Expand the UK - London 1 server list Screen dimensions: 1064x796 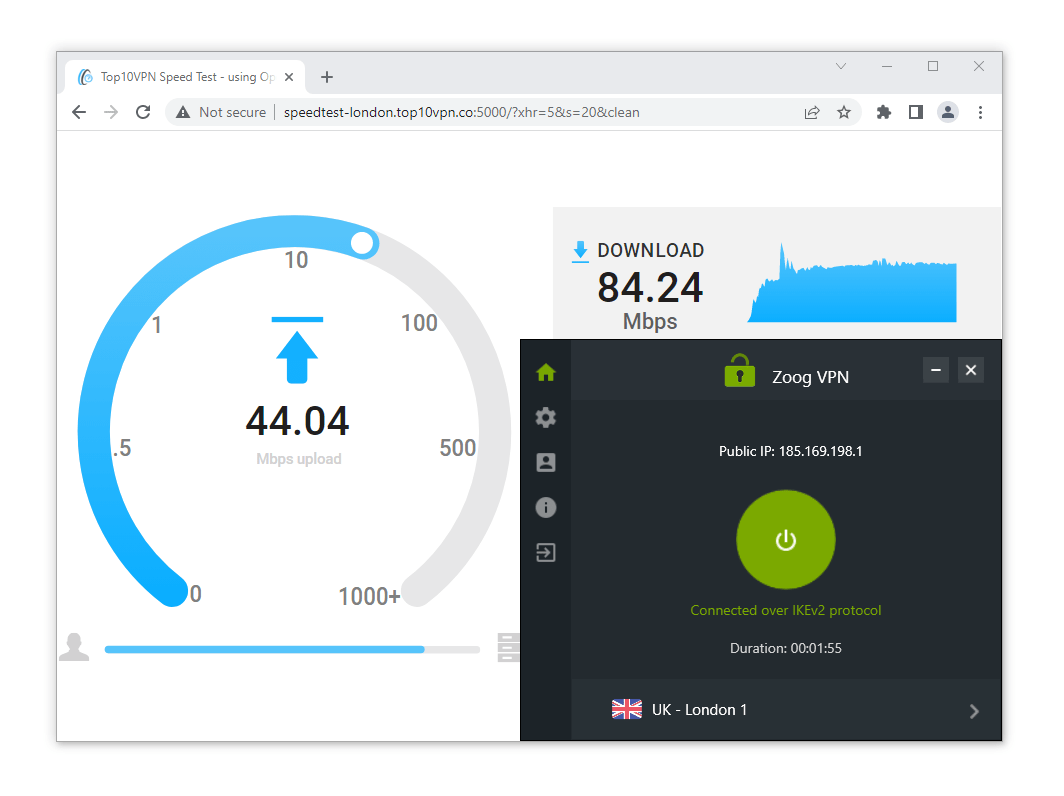click(973, 711)
